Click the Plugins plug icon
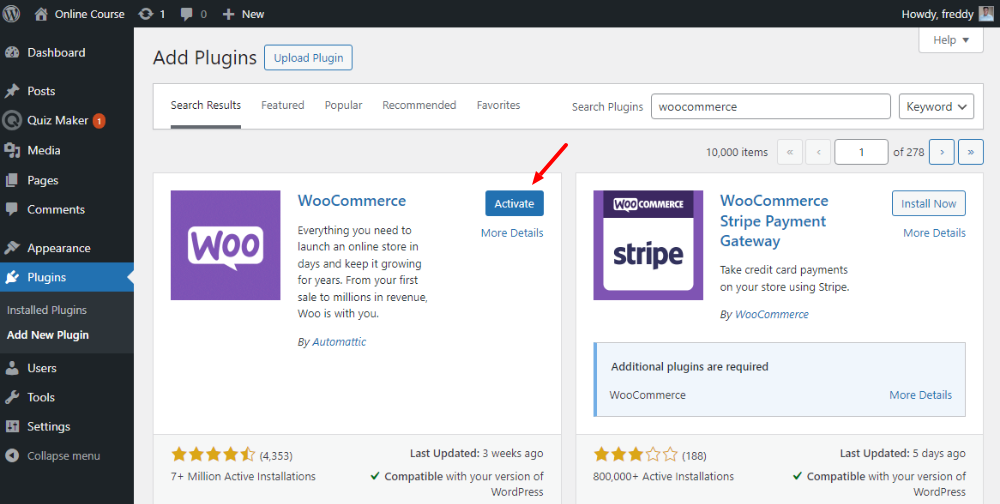The image size is (1000, 504). pyautogui.click(x=12, y=278)
